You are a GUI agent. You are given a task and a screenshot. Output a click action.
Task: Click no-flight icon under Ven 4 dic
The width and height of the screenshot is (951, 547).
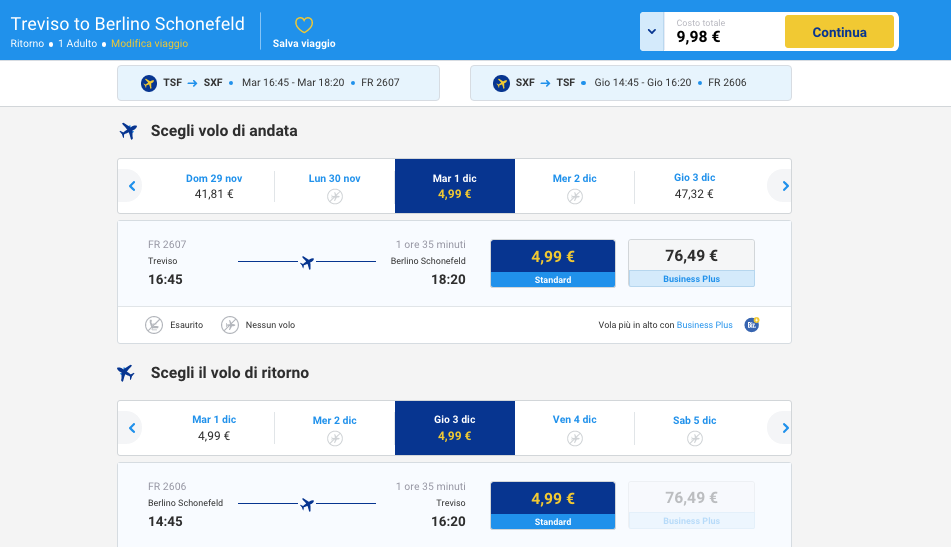coord(574,438)
